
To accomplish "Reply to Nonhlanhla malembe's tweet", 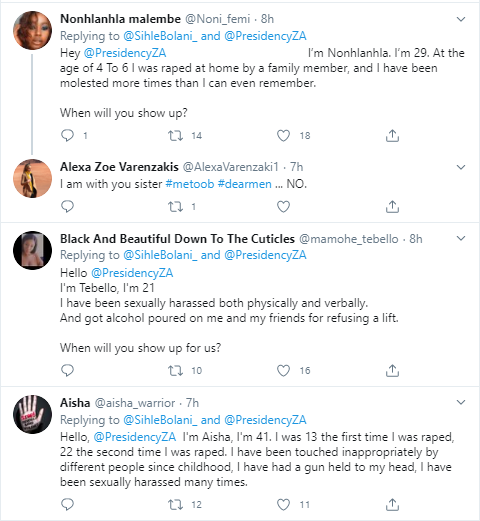I will point(67,136).
